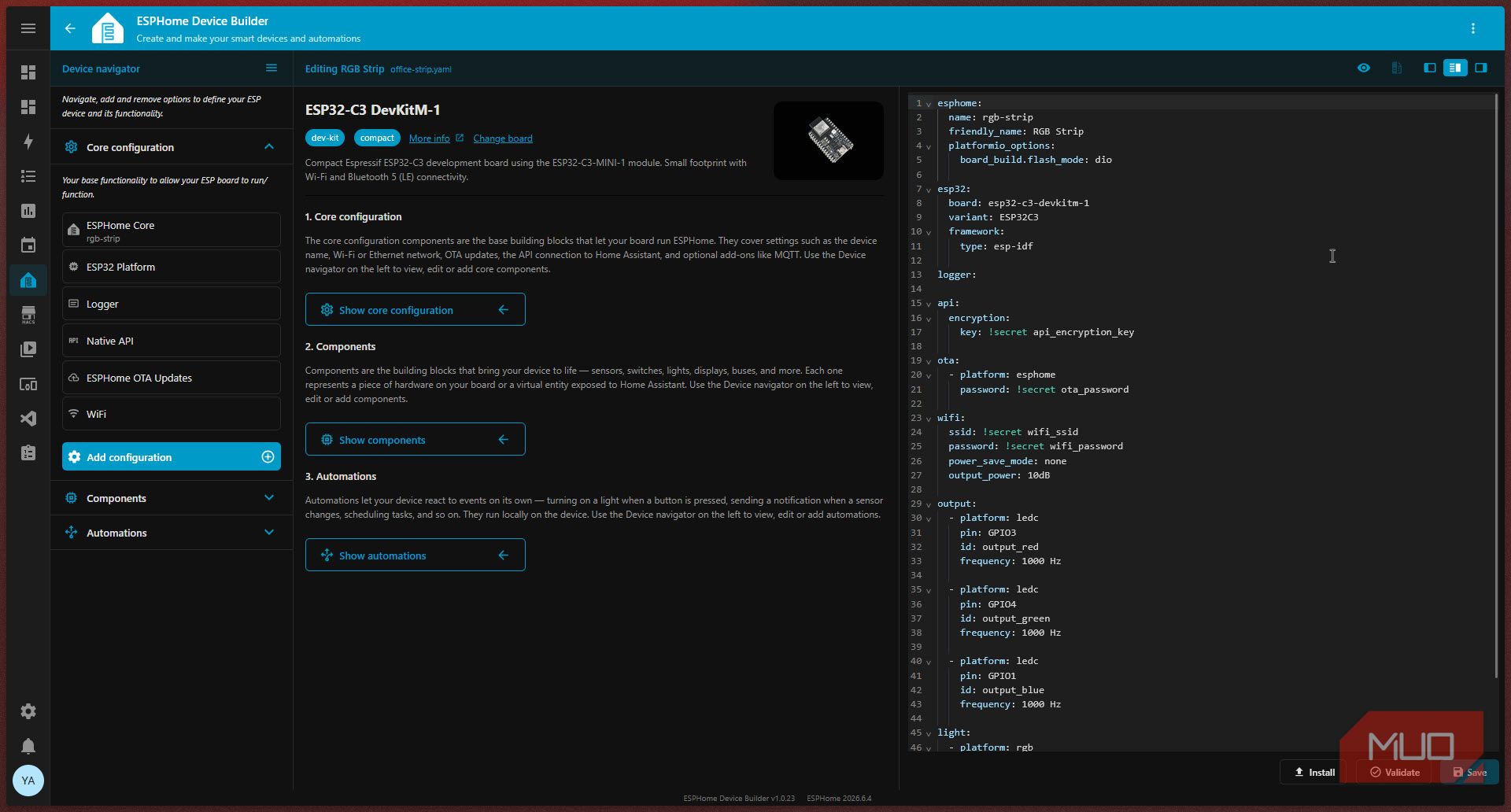Select the WiFi item

point(172,414)
